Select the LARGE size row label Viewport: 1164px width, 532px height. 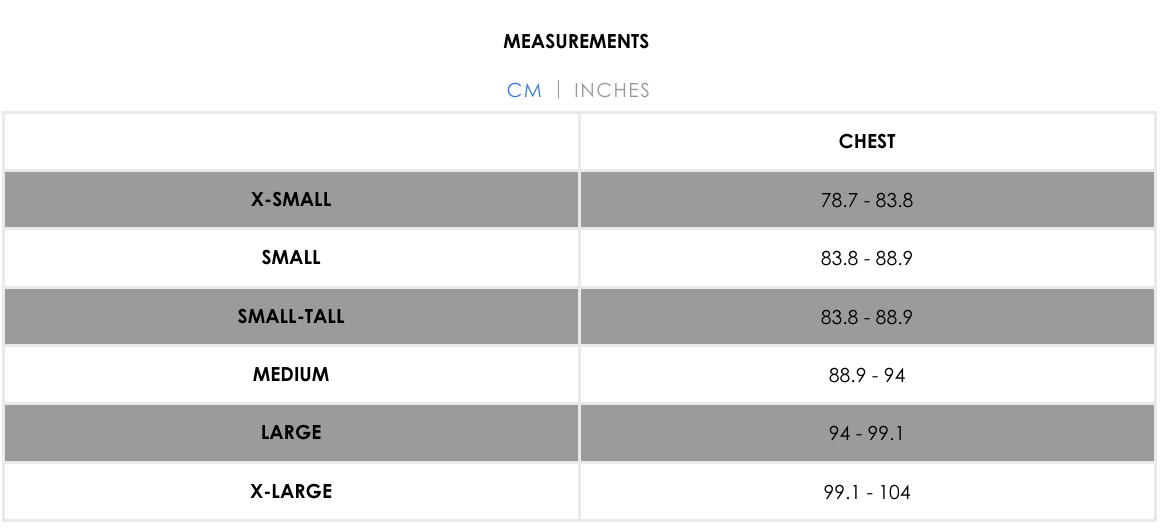(291, 433)
